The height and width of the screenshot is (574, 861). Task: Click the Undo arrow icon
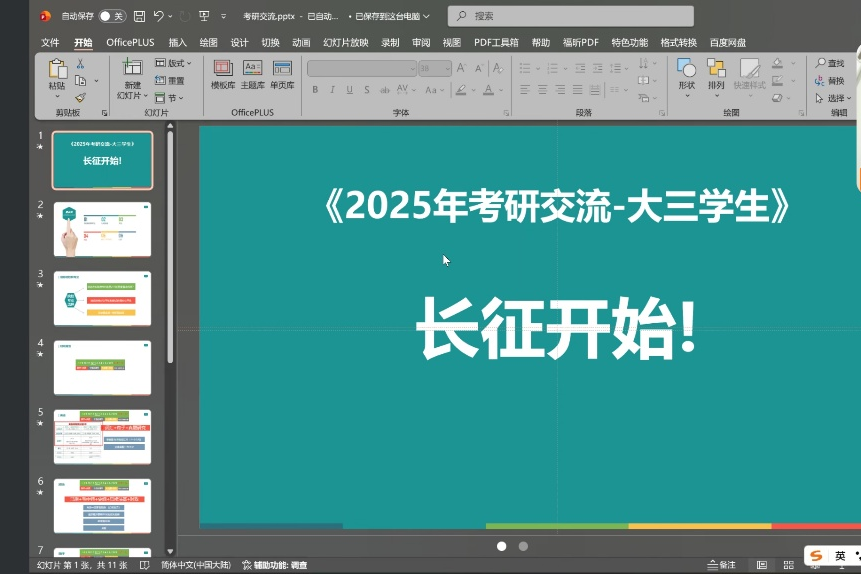[159, 16]
